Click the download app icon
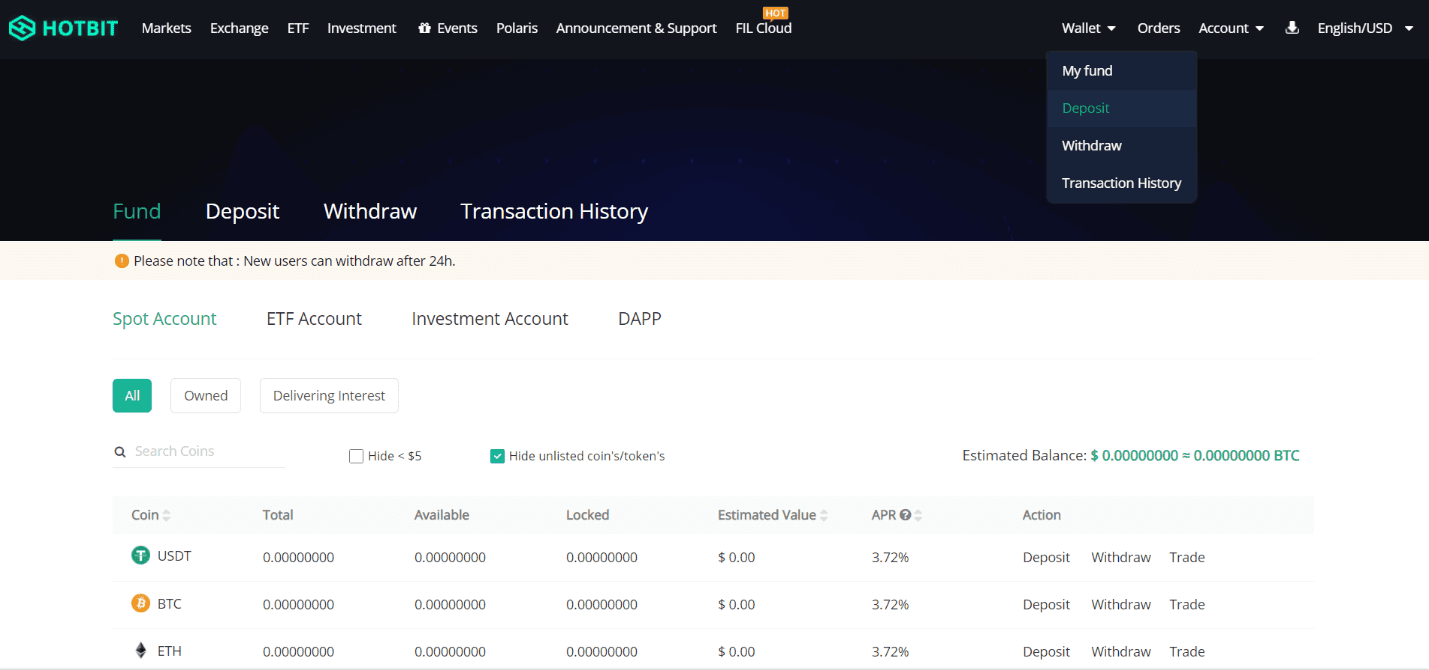The image size is (1429, 670). click(x=1291, y=28)
